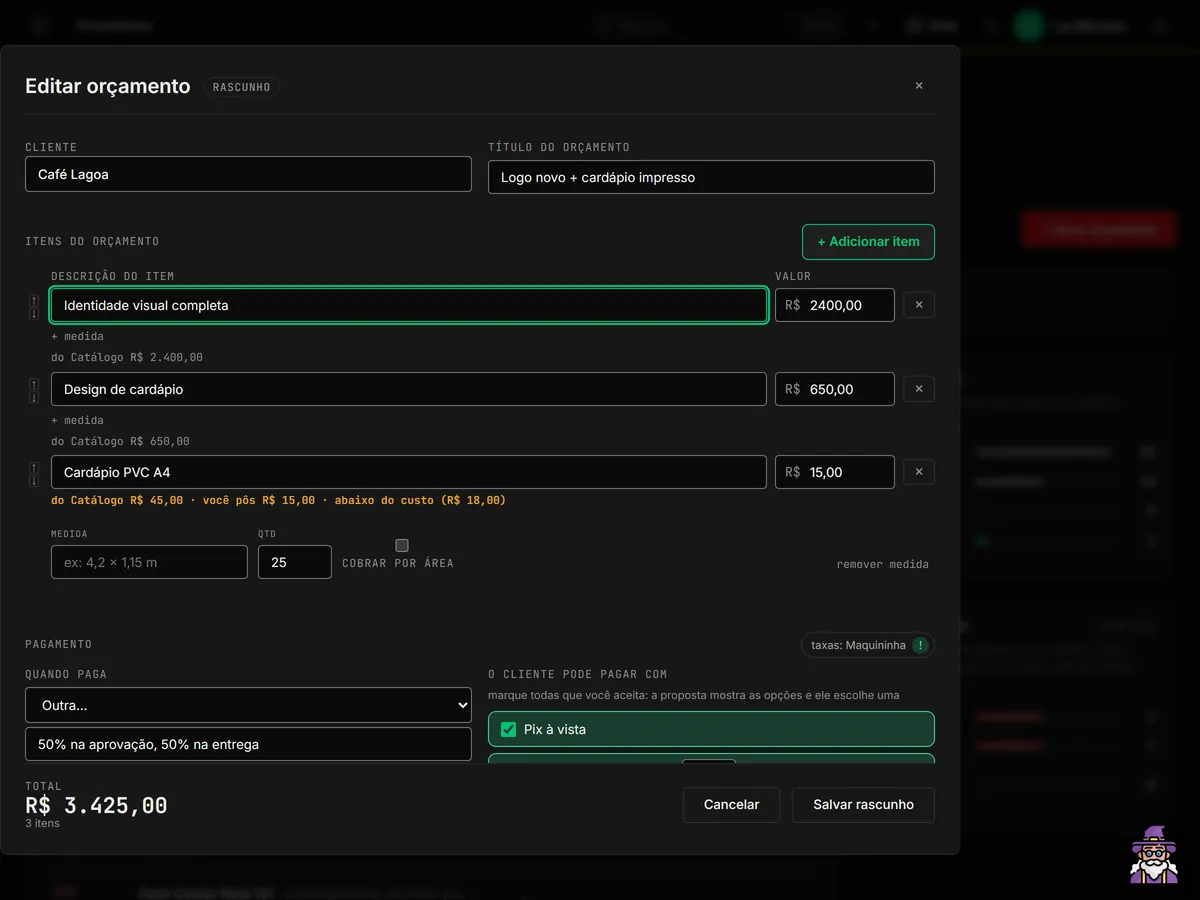This screenshot has width=1200, height=900.
Task: Move "Cardápio PVC A4" item down
Action: click(x=34, y=480)
